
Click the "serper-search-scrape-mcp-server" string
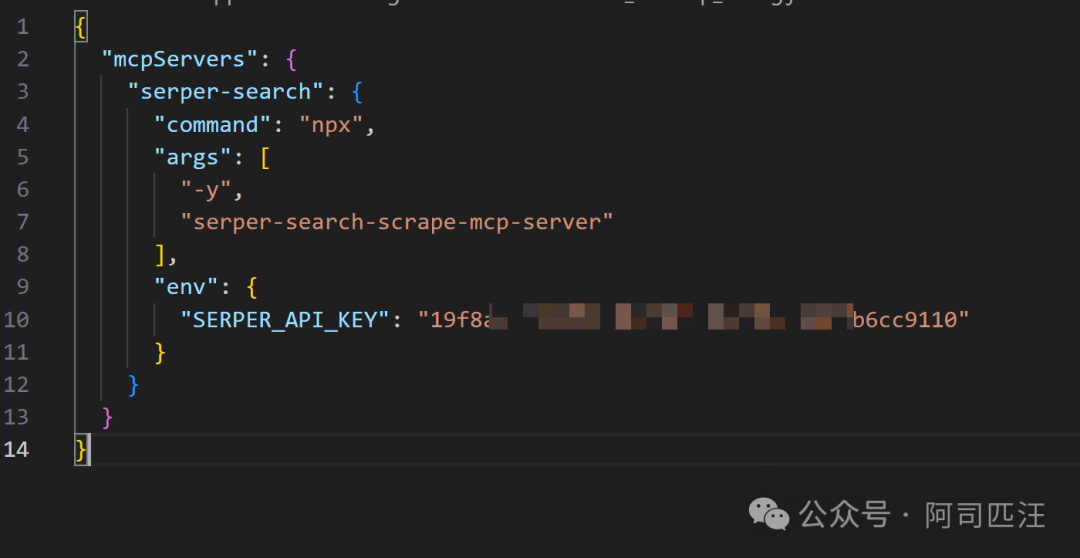click(x=397, y=222)
